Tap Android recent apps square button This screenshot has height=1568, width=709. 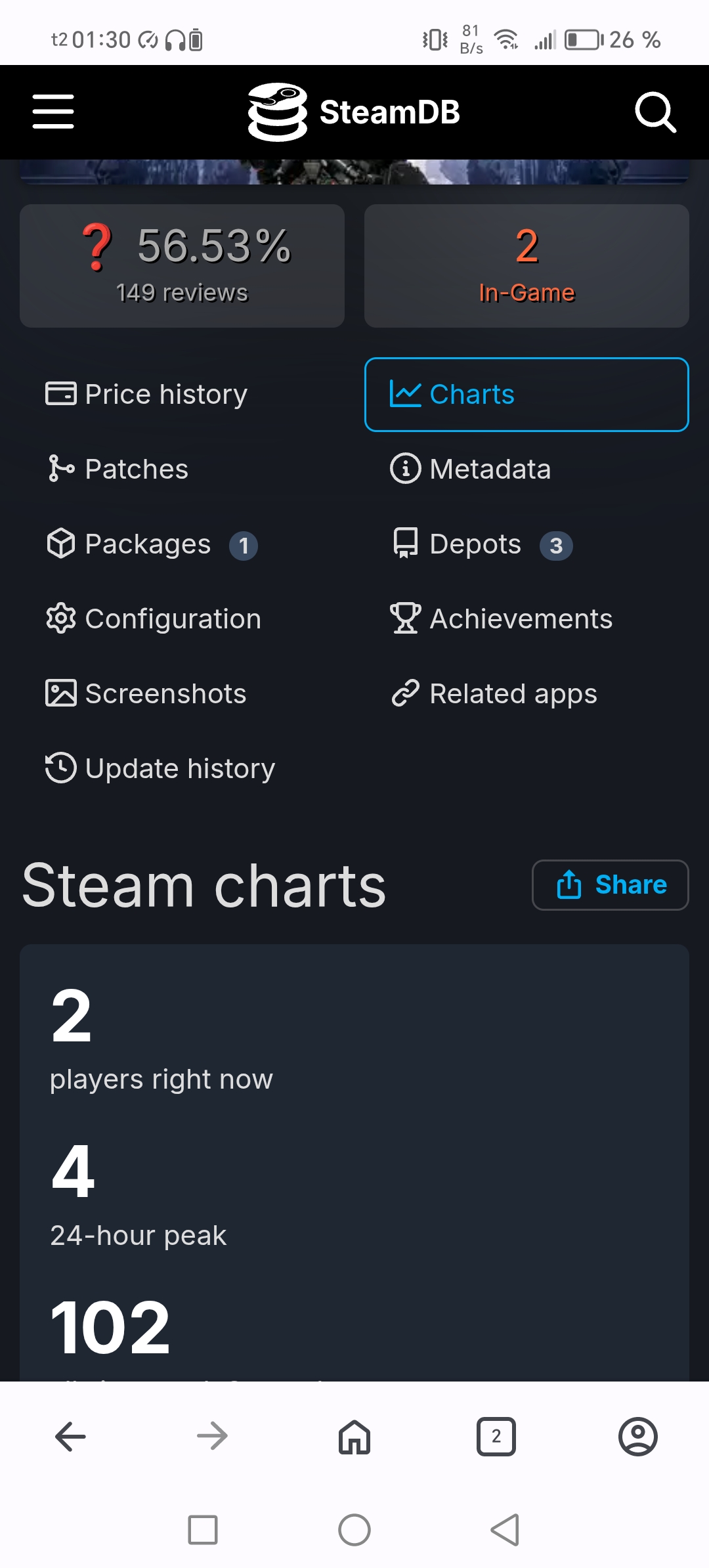coord(203,1530)
